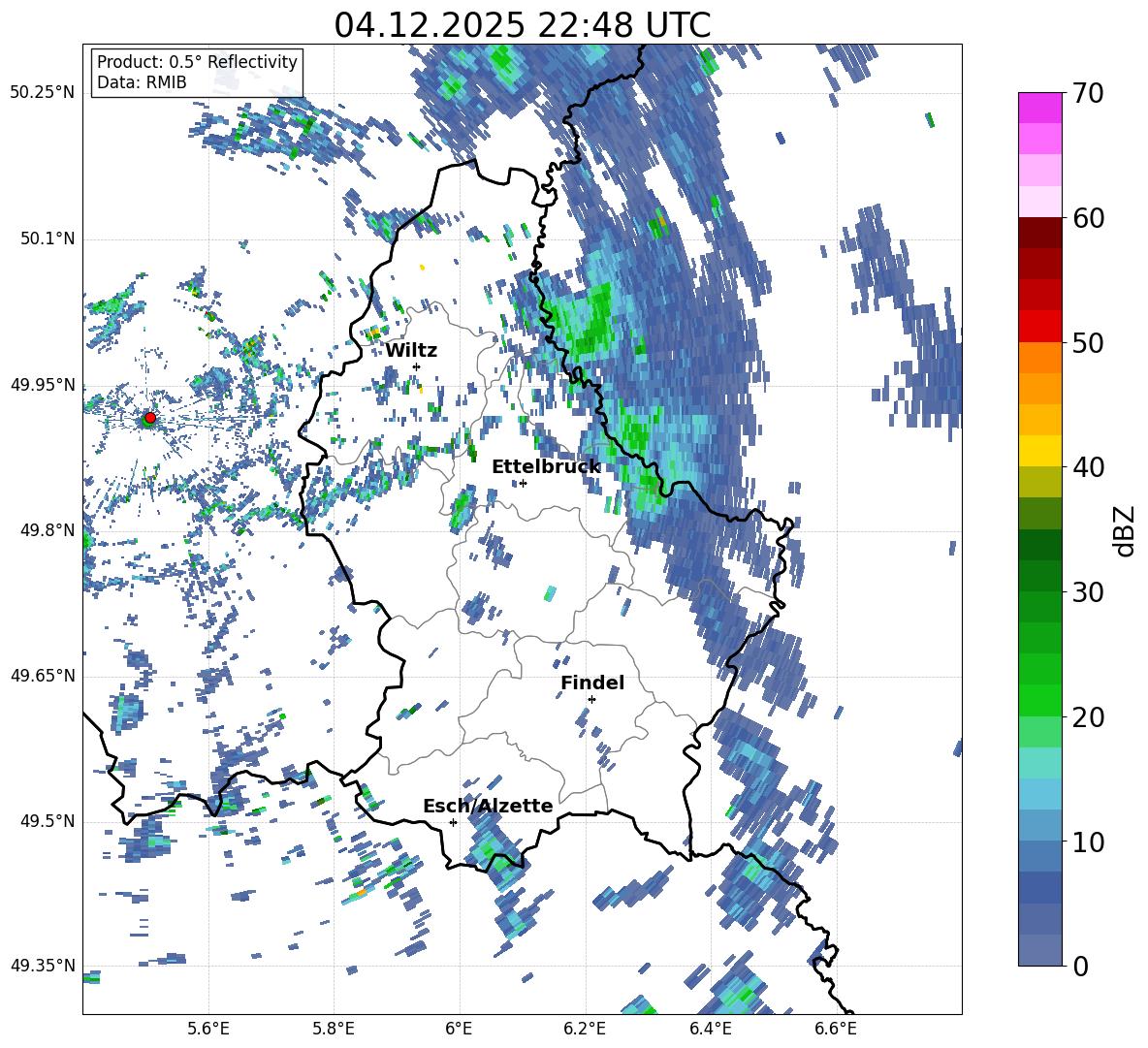Click the red radar site marker
Screen dimensions: 1148x1048
click(x=150, y=418)
